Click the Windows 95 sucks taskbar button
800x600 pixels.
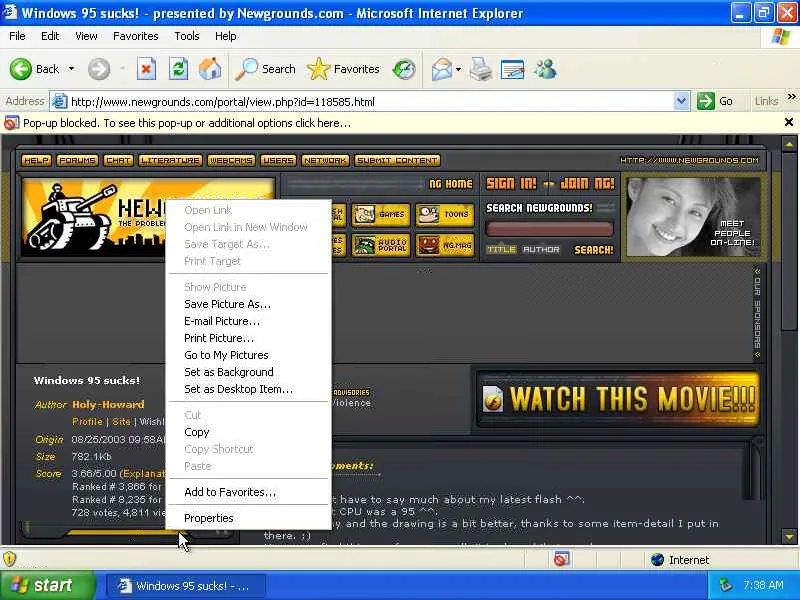pos(186,586)
